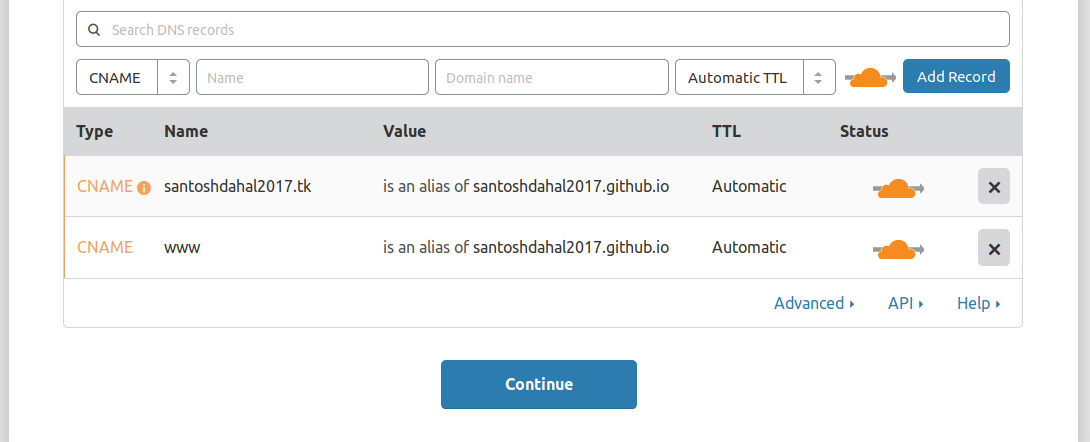
Task: Focus the Search DNS records field
Action: [550, 30]
